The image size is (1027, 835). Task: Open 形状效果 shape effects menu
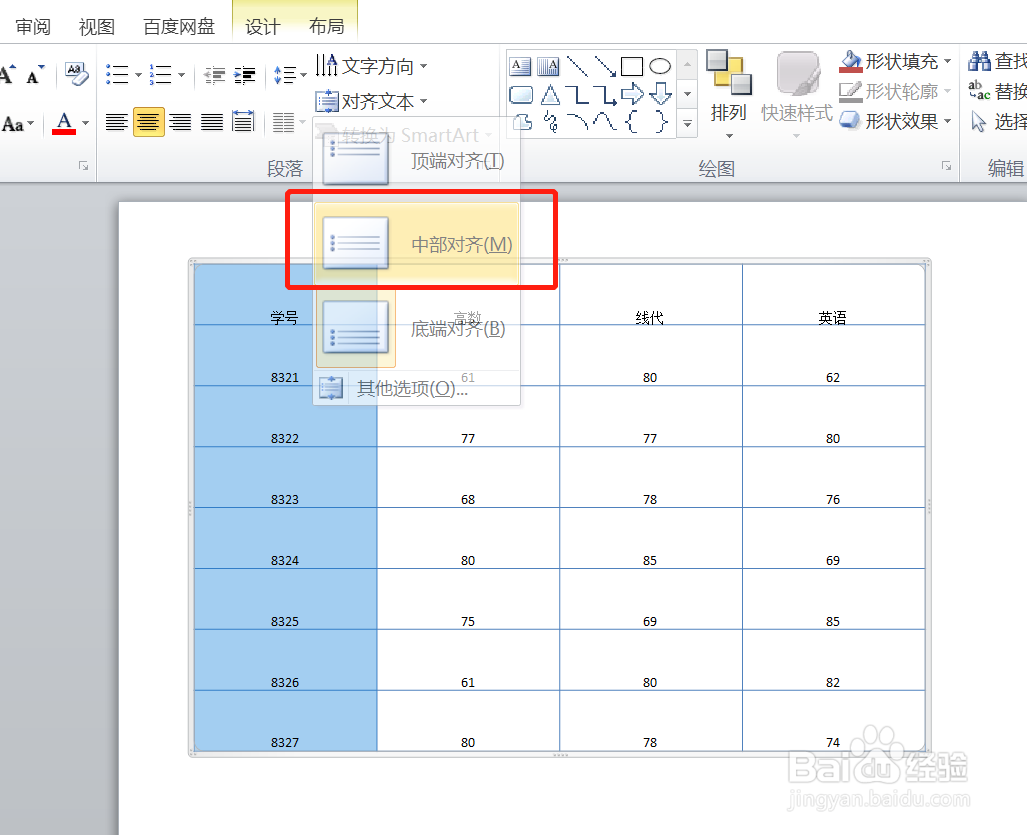point(895,121)
